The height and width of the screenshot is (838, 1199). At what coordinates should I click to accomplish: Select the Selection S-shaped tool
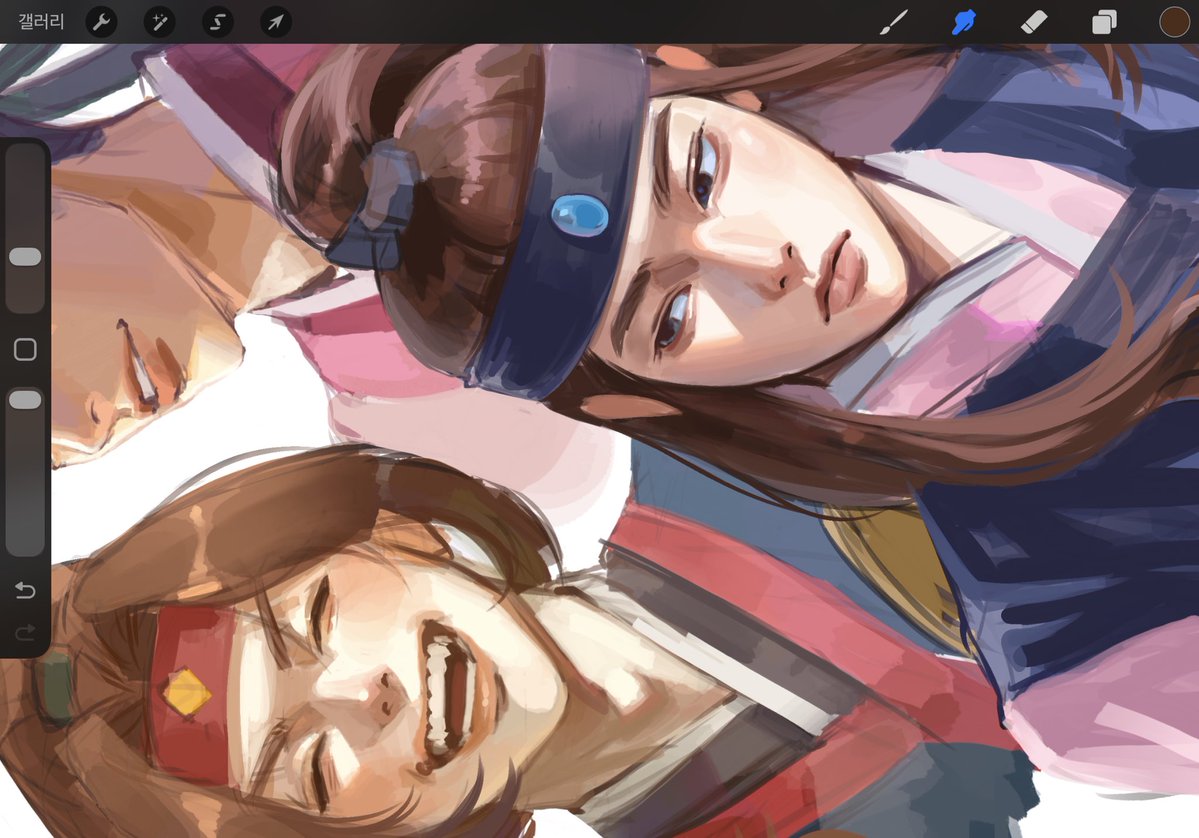point(218,22)
